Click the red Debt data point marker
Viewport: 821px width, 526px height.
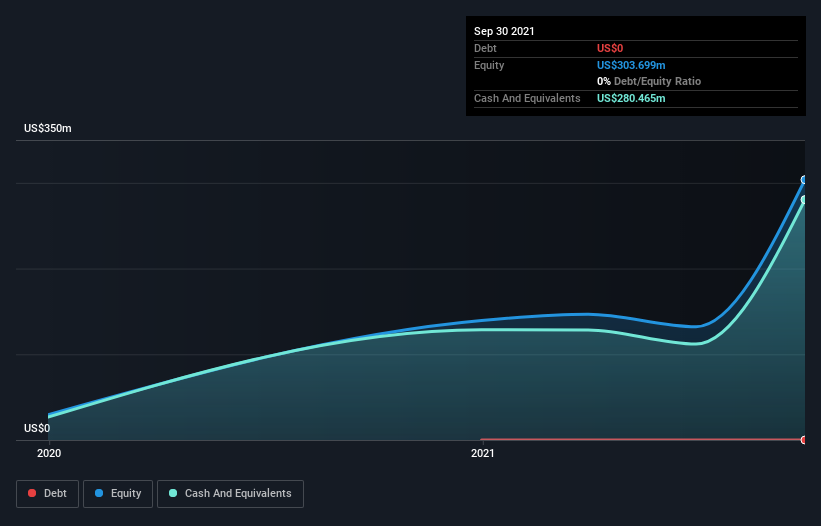[804, 440]
